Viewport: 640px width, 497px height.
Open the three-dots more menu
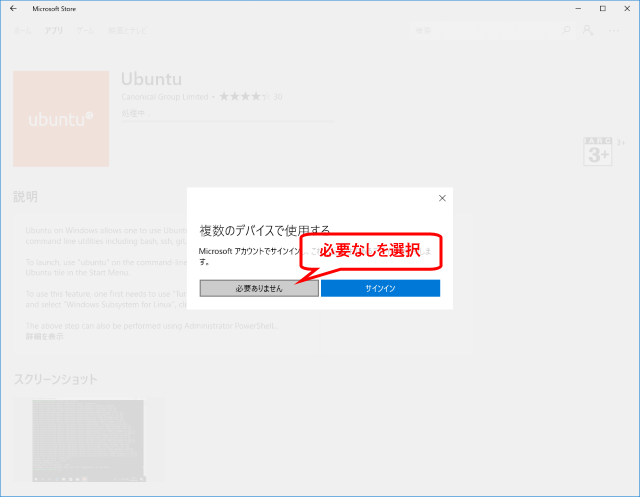(613, 31)
